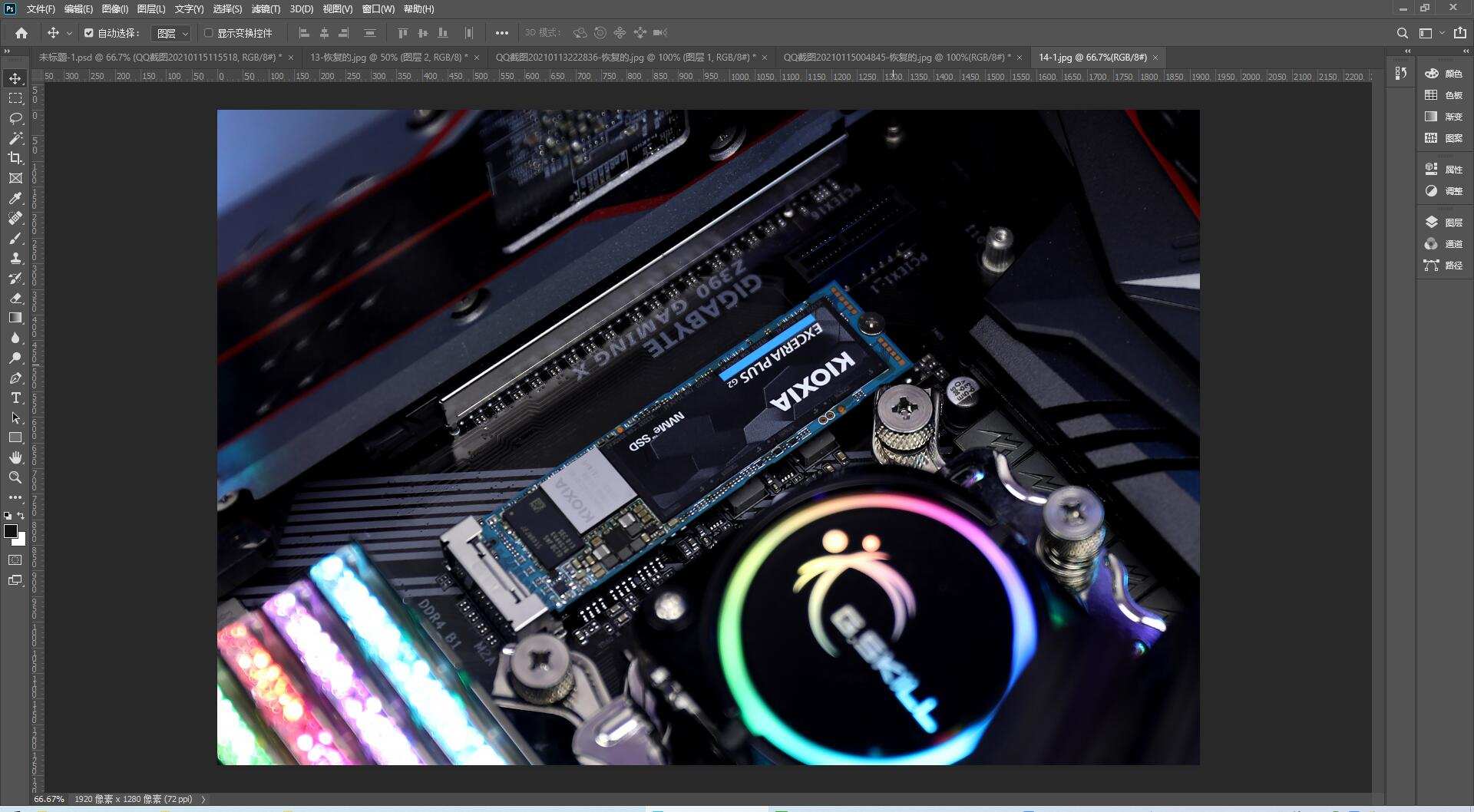Reset default foreground and background colors
Screen dimensions: 1474x812
8,516
